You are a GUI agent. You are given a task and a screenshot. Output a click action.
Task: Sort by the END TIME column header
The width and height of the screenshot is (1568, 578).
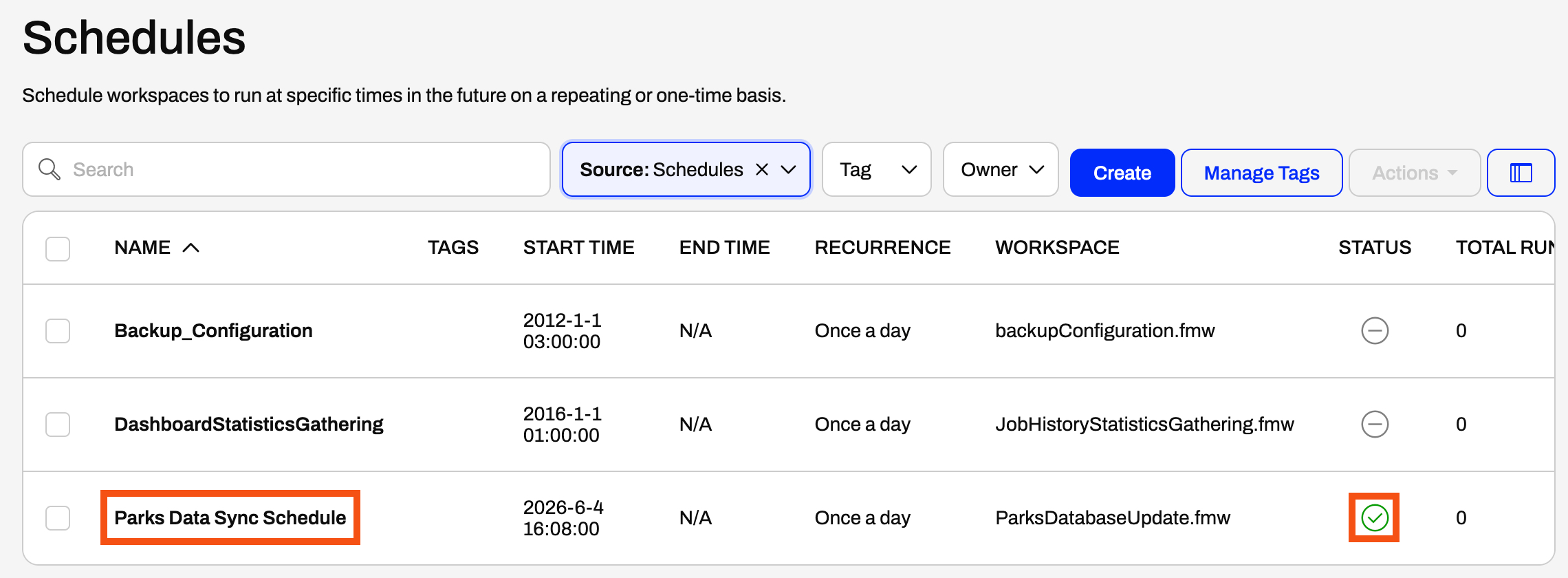point(724,248)
